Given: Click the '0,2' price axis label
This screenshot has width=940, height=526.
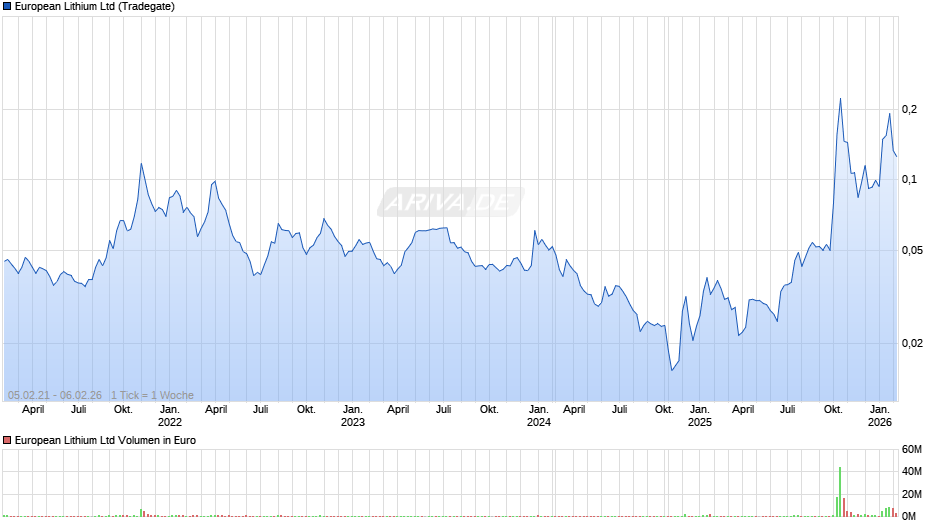Looking at the screenshot, I should pyautogui.click(x=909, y=109).
